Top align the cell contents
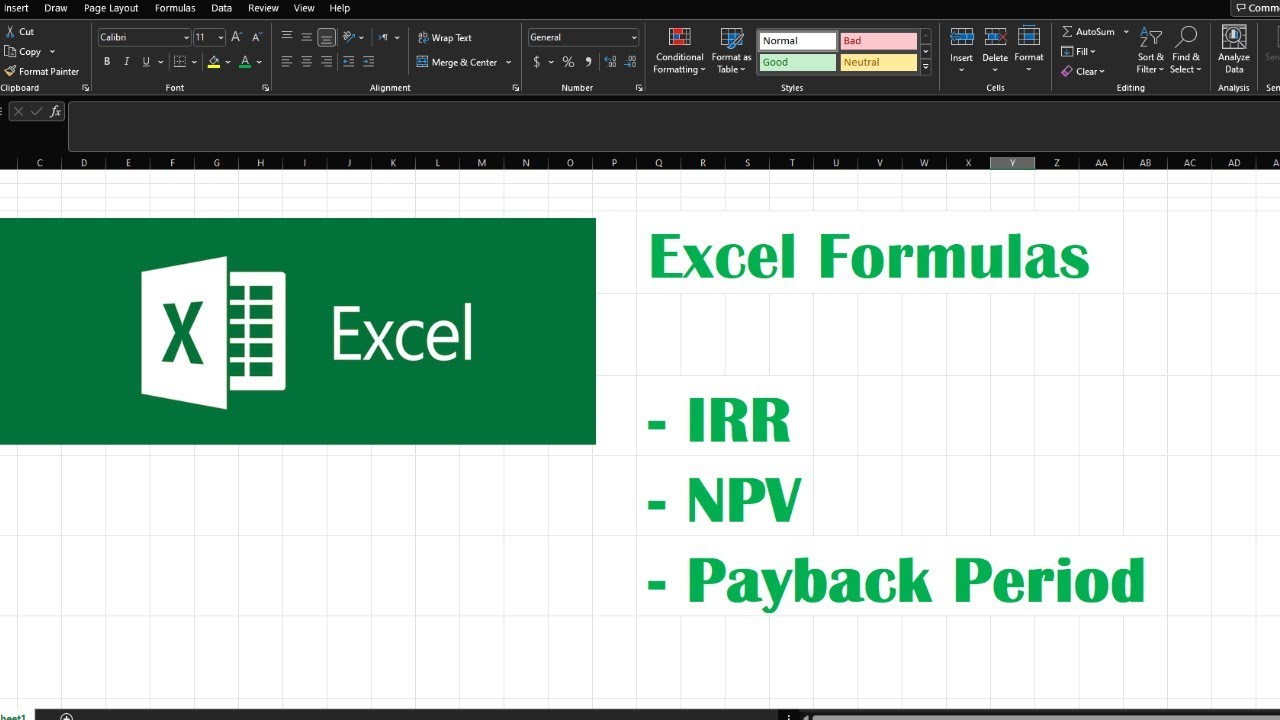1280x720 pixels. pyautogui.click(x=287, y=37)
